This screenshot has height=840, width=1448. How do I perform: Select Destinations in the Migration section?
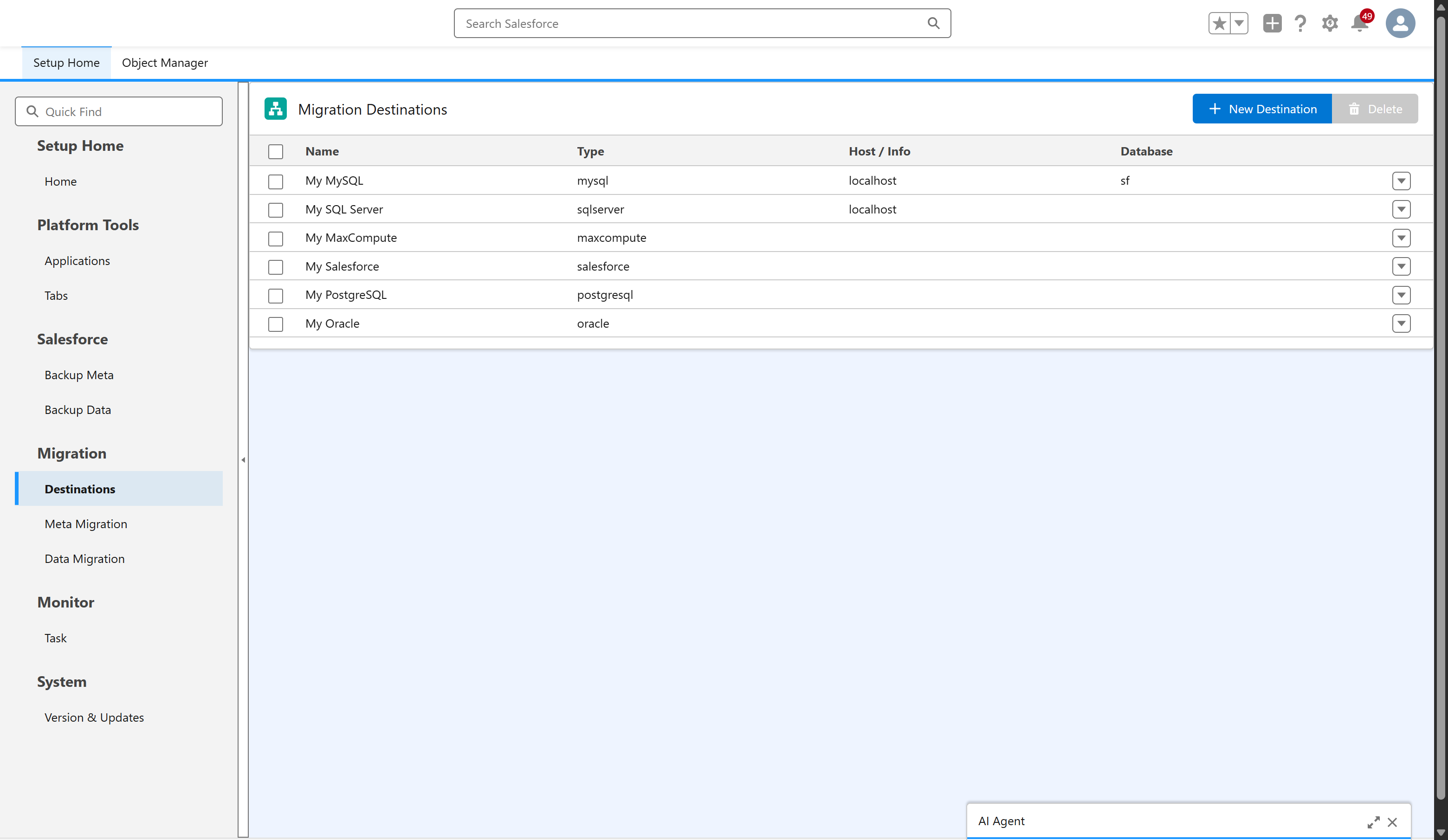pyautogui.click(x=119, y=489)
